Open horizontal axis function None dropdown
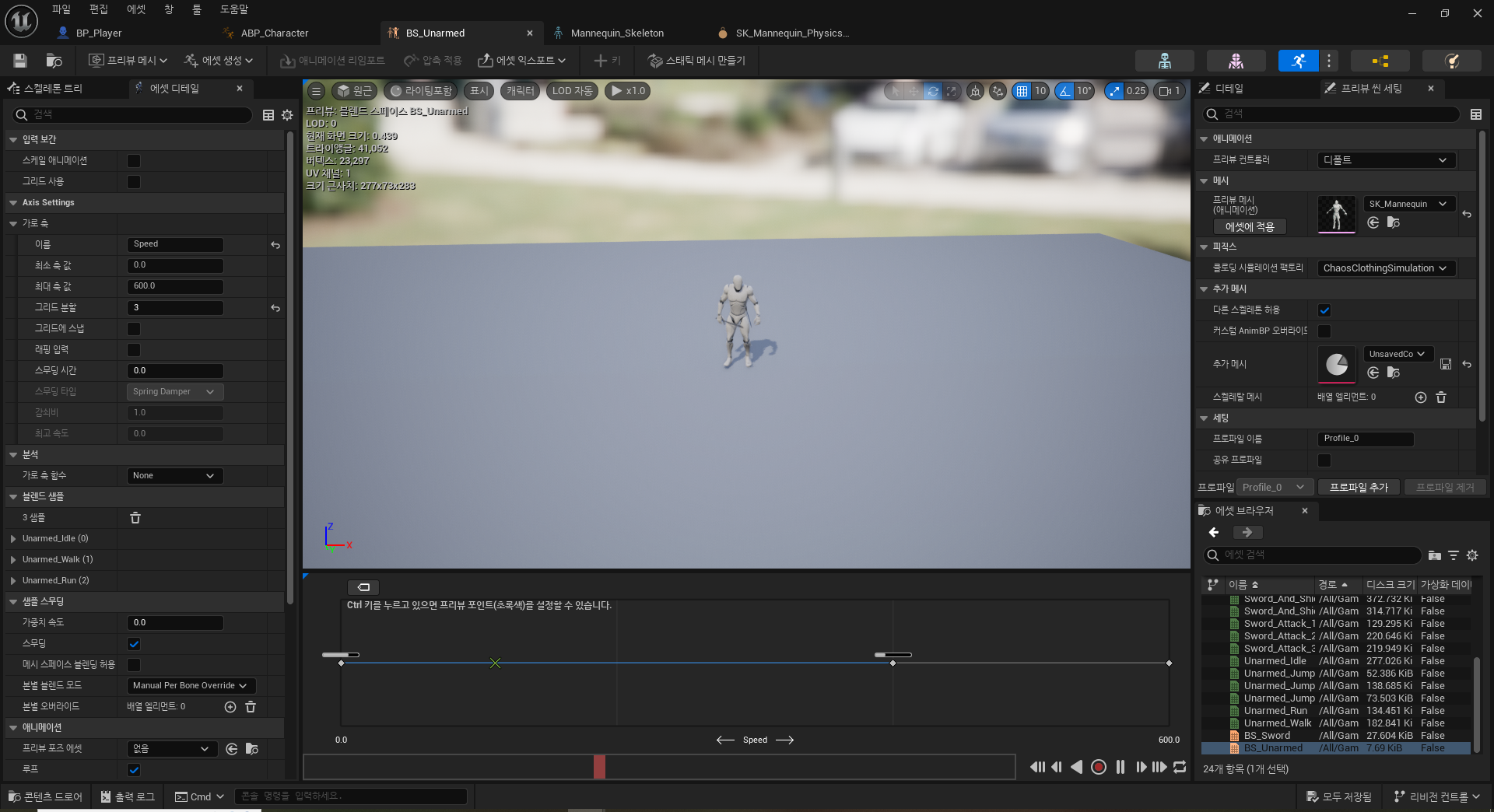 [x=175, y=476]
